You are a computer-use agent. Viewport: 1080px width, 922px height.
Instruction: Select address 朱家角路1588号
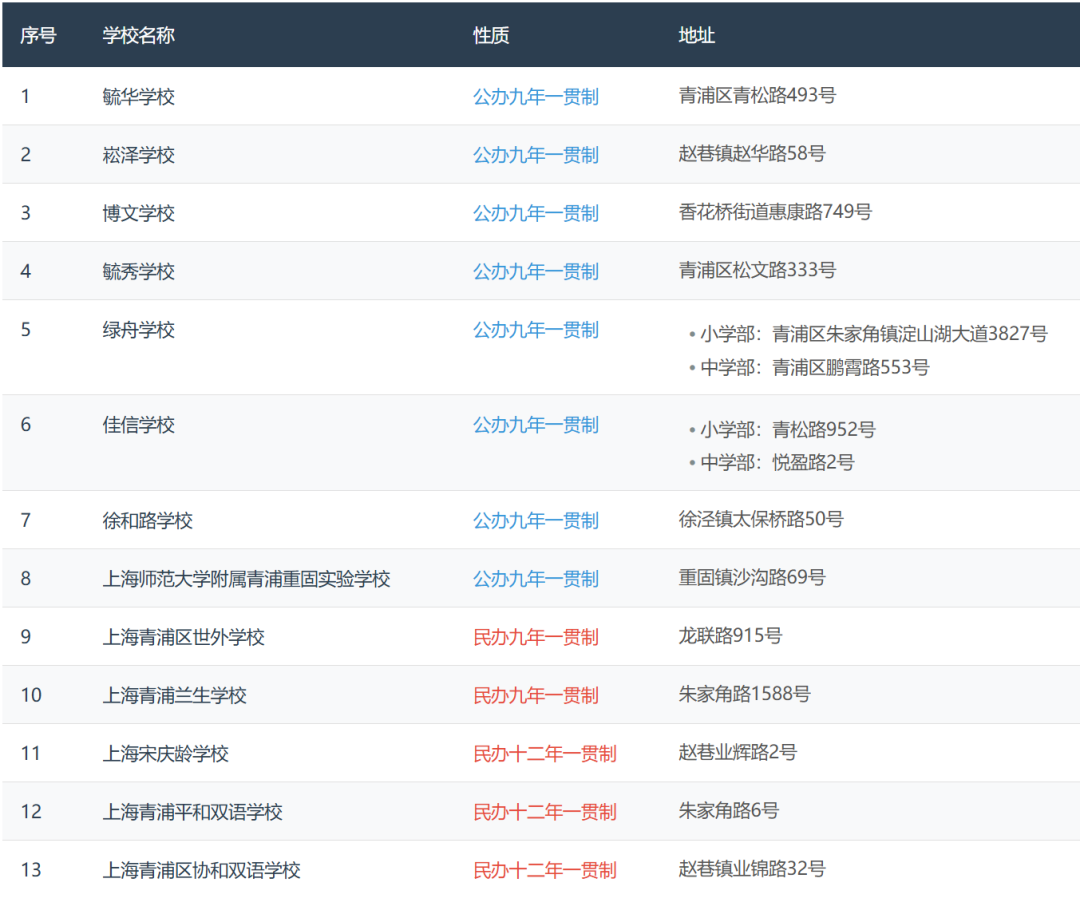pos(745,693)
